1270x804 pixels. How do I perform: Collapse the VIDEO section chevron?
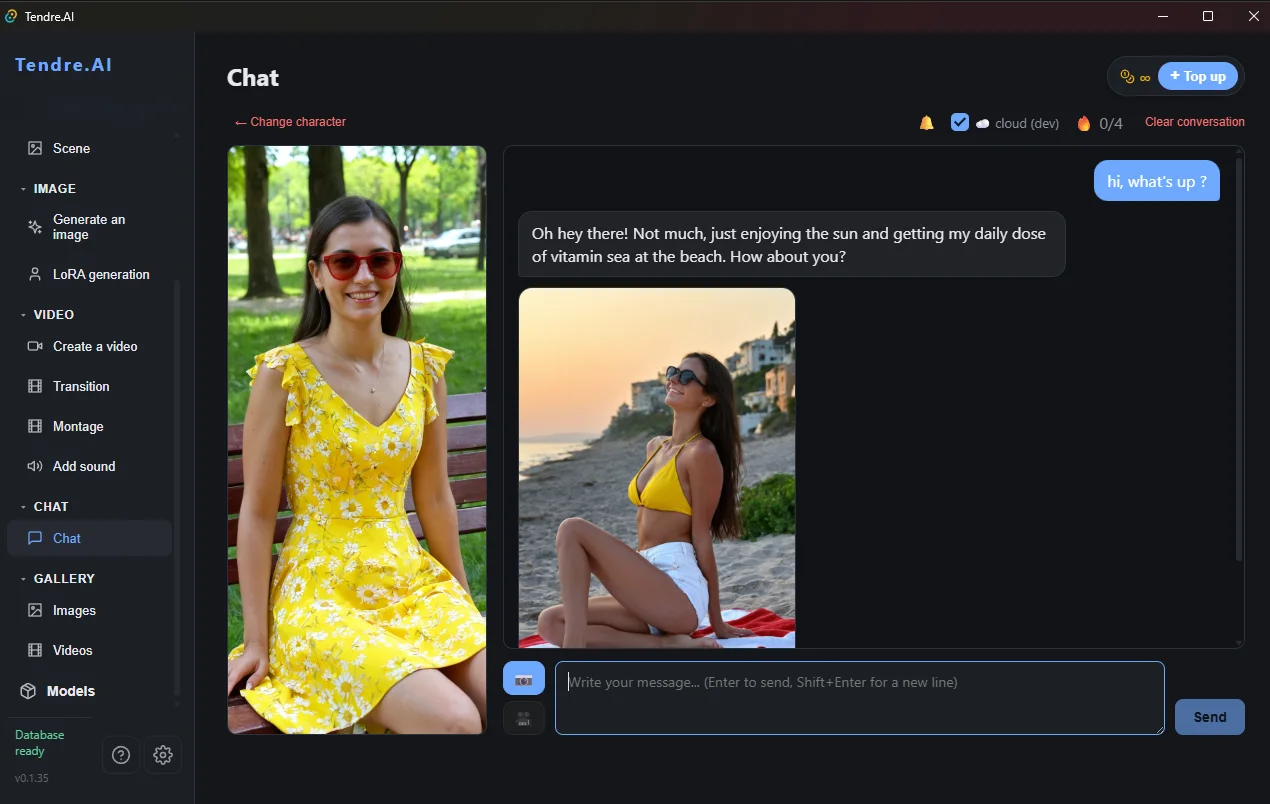tap(23, 315)
